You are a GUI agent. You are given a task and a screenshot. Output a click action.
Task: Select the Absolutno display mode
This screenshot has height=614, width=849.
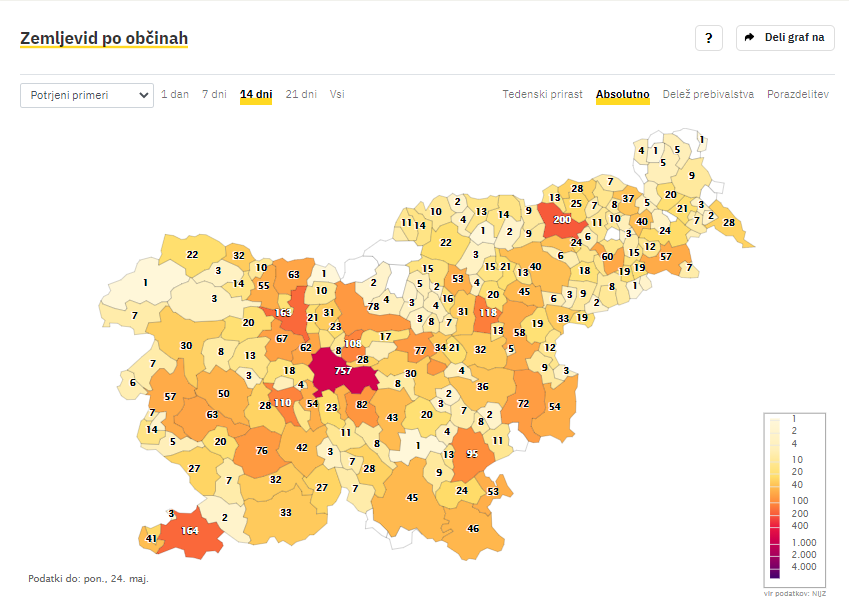coord(622,95)
